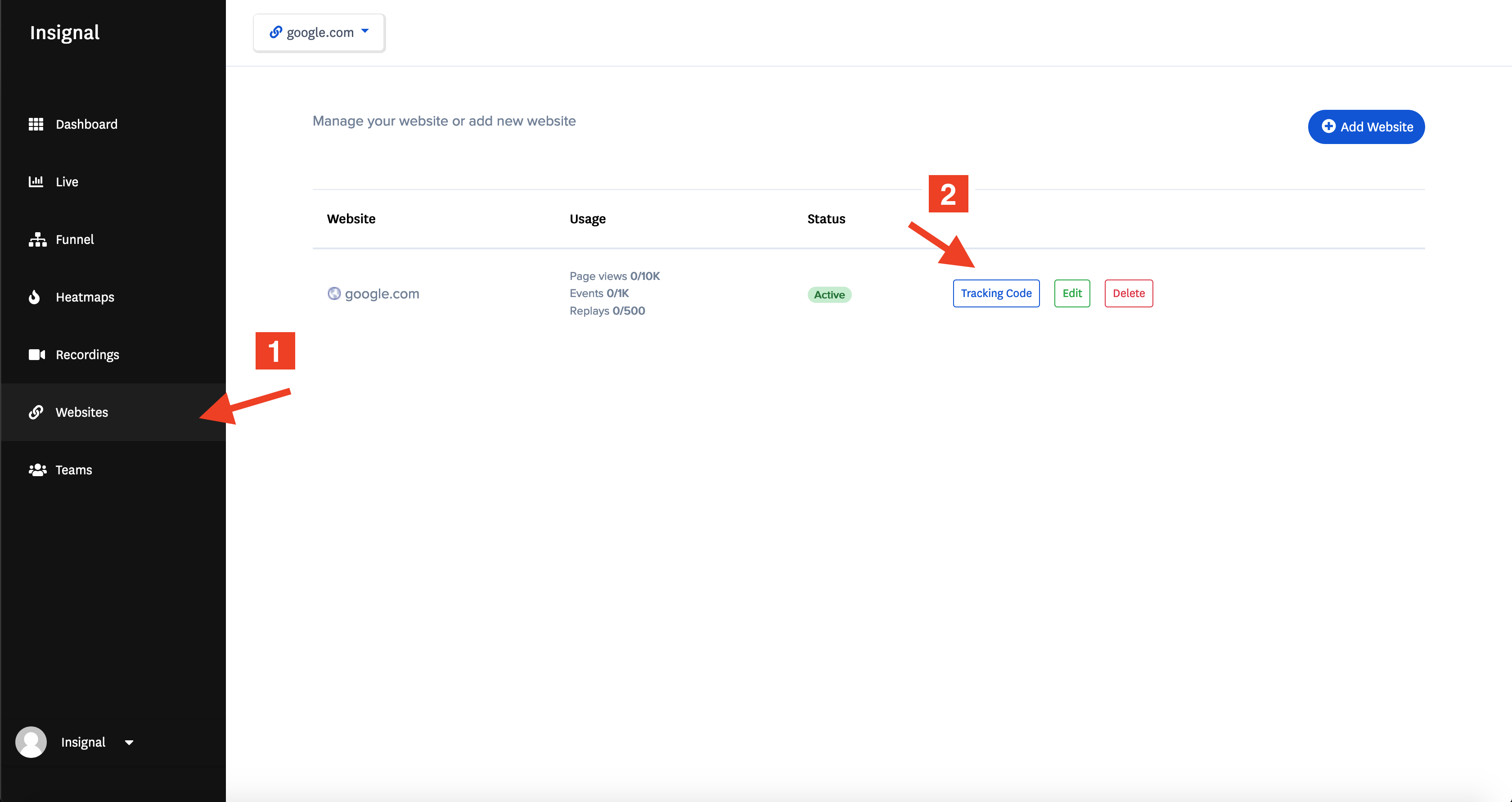
Task: Click the google.com website name in table
Action: tap(382, 294)
